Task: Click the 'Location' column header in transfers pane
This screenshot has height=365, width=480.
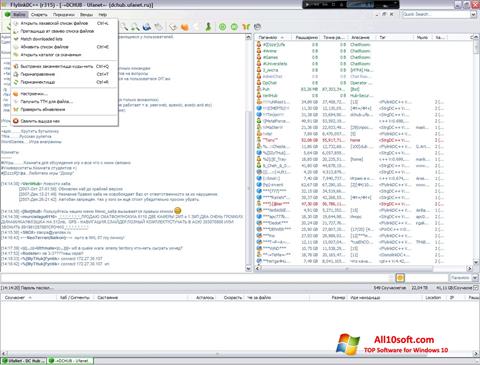Action: pyautogui.click(x=433, y=297)
